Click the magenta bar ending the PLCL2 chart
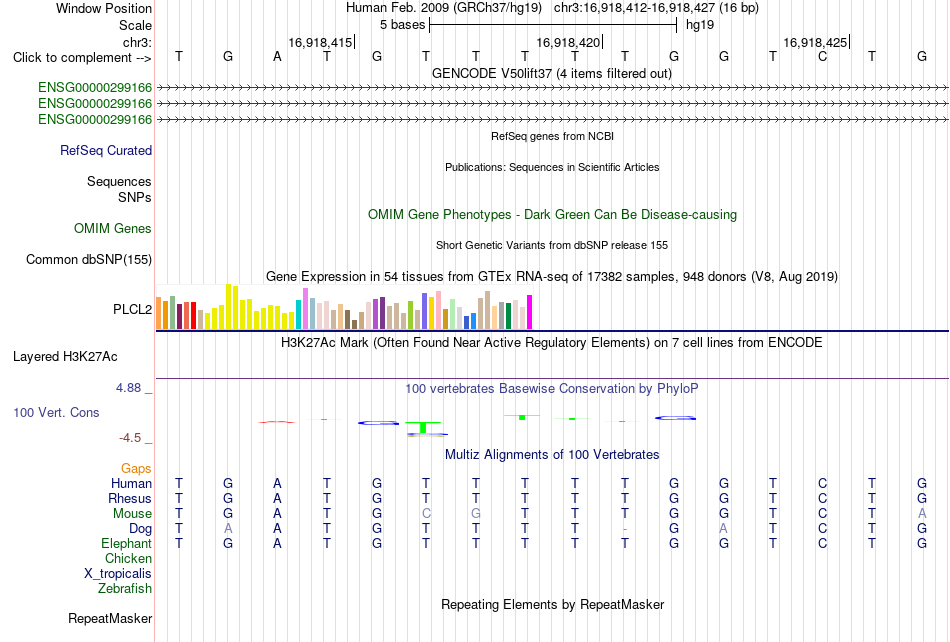The height and width of the screenshot is (642, 950). click(530, 312)
